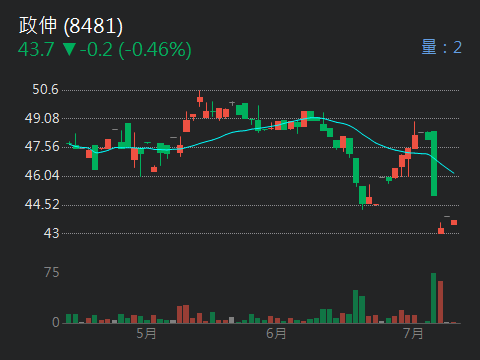Click the 50.6 price axis label
Image resolution: width=480 pixels, height=360 pixels.
(x=45, y=89)
